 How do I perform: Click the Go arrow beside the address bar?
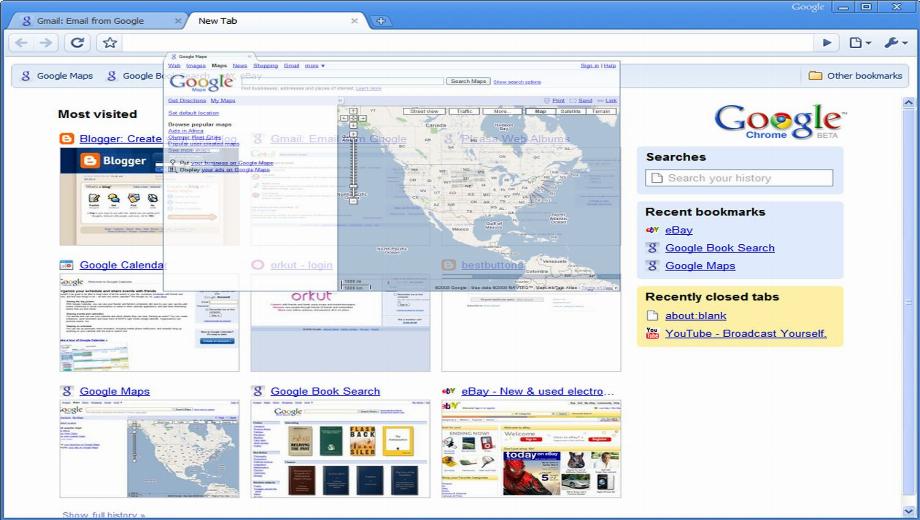pos(827,42)
